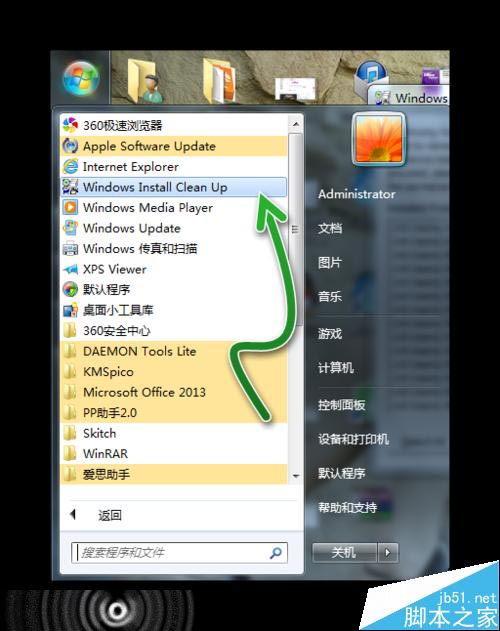500x631 pixels.
Task: Open 控制面板 from the right pane
Action: tap(341, 404)
